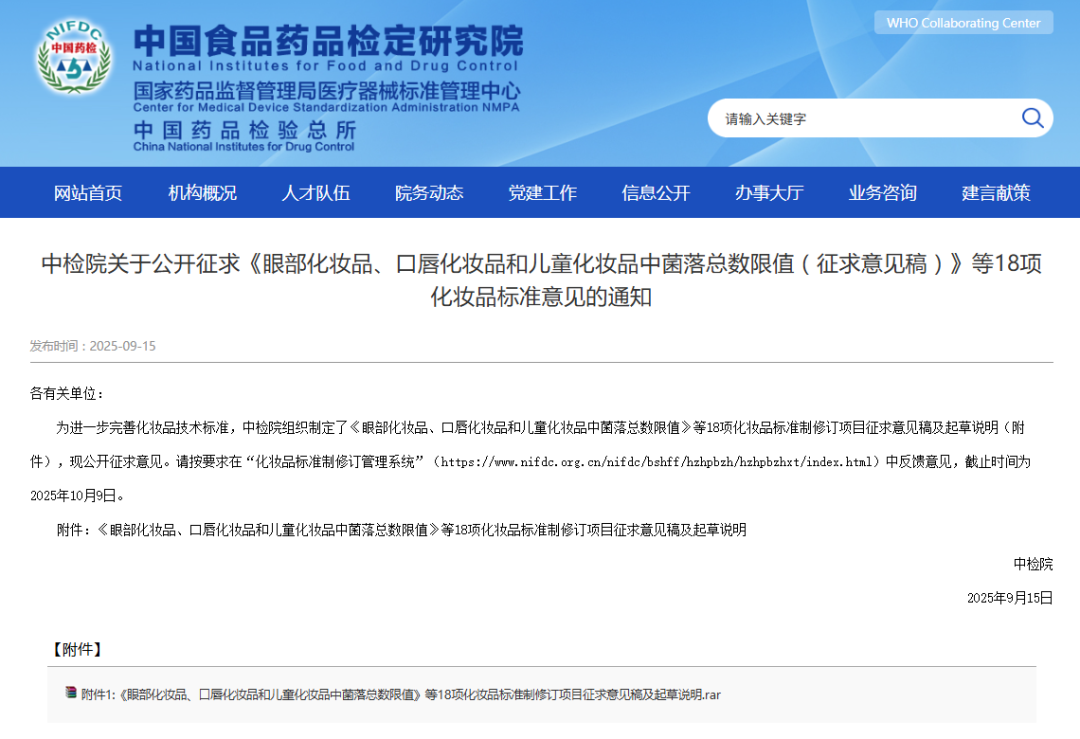
Task: Open the 机构概况 menu
Action: [202, 193]
